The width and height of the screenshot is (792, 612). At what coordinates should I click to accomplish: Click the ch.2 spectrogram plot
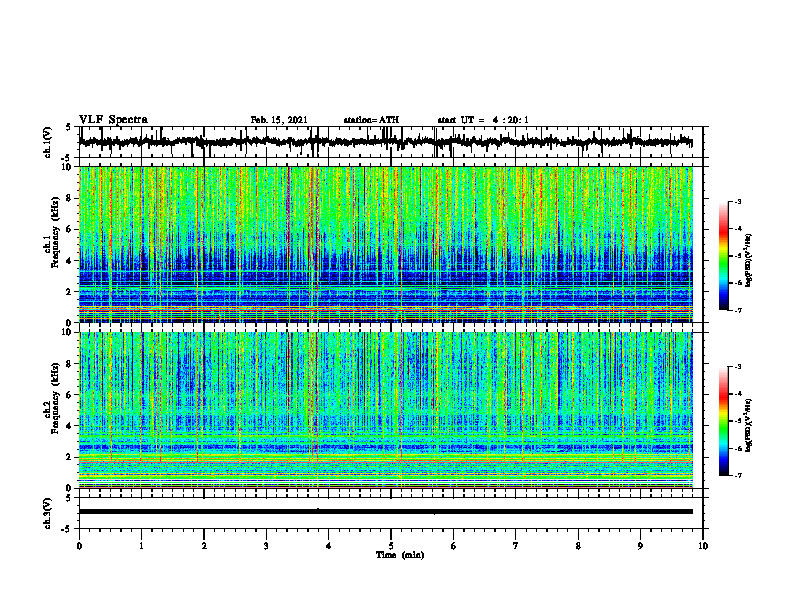click(x=385, y=410)
